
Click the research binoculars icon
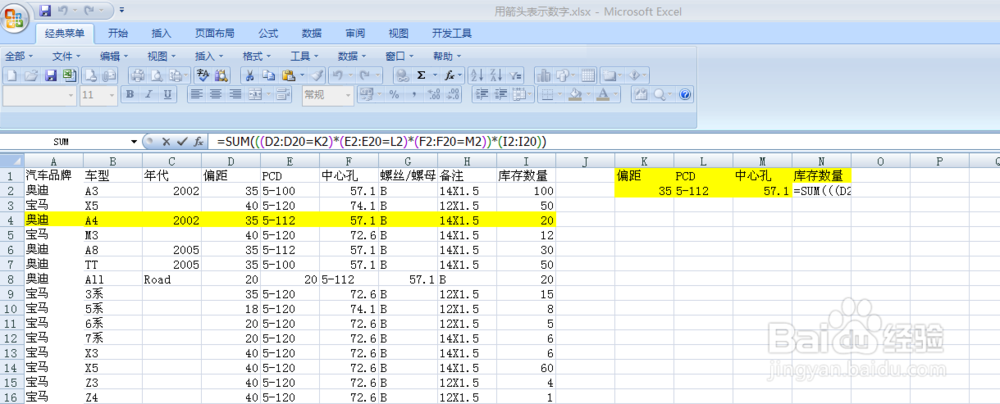tap(221, 75)
